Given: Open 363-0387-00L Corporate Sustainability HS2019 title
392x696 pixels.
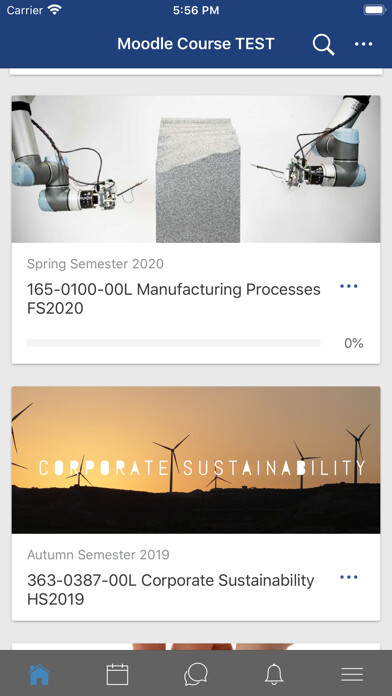Looking at the screenshot, I should coord(170,589).
